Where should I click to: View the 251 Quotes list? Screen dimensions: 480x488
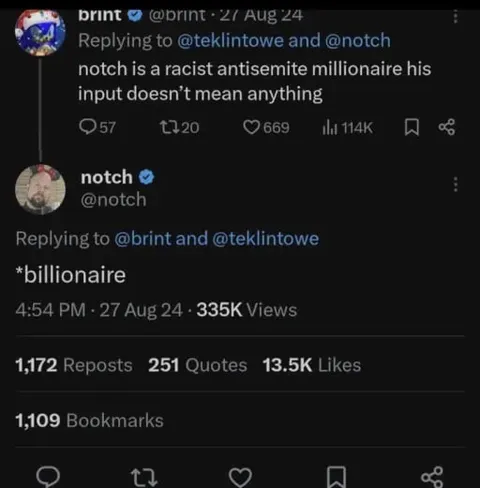pos(198,365)
